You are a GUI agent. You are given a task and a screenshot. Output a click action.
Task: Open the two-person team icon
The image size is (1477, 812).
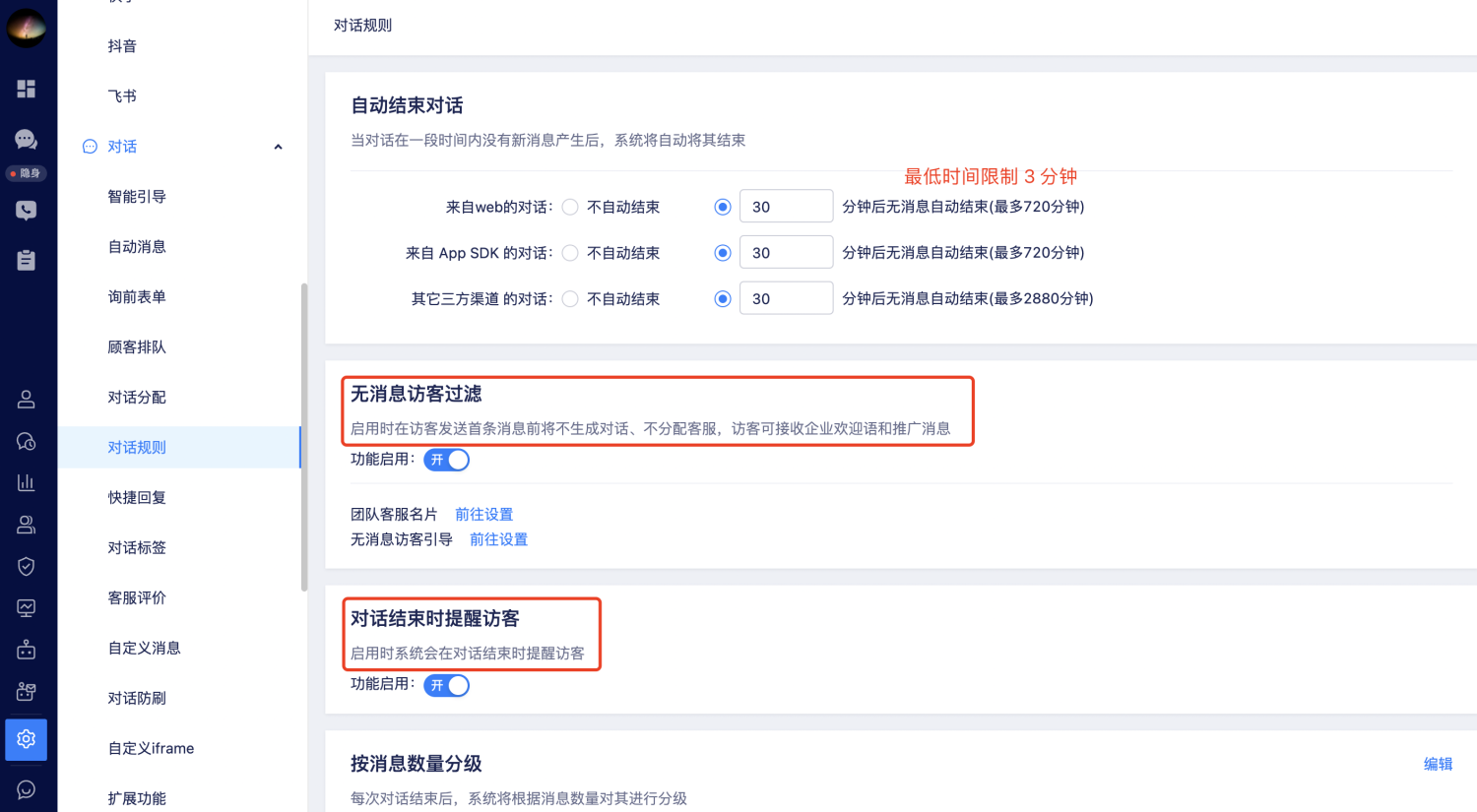coord(27,525)
